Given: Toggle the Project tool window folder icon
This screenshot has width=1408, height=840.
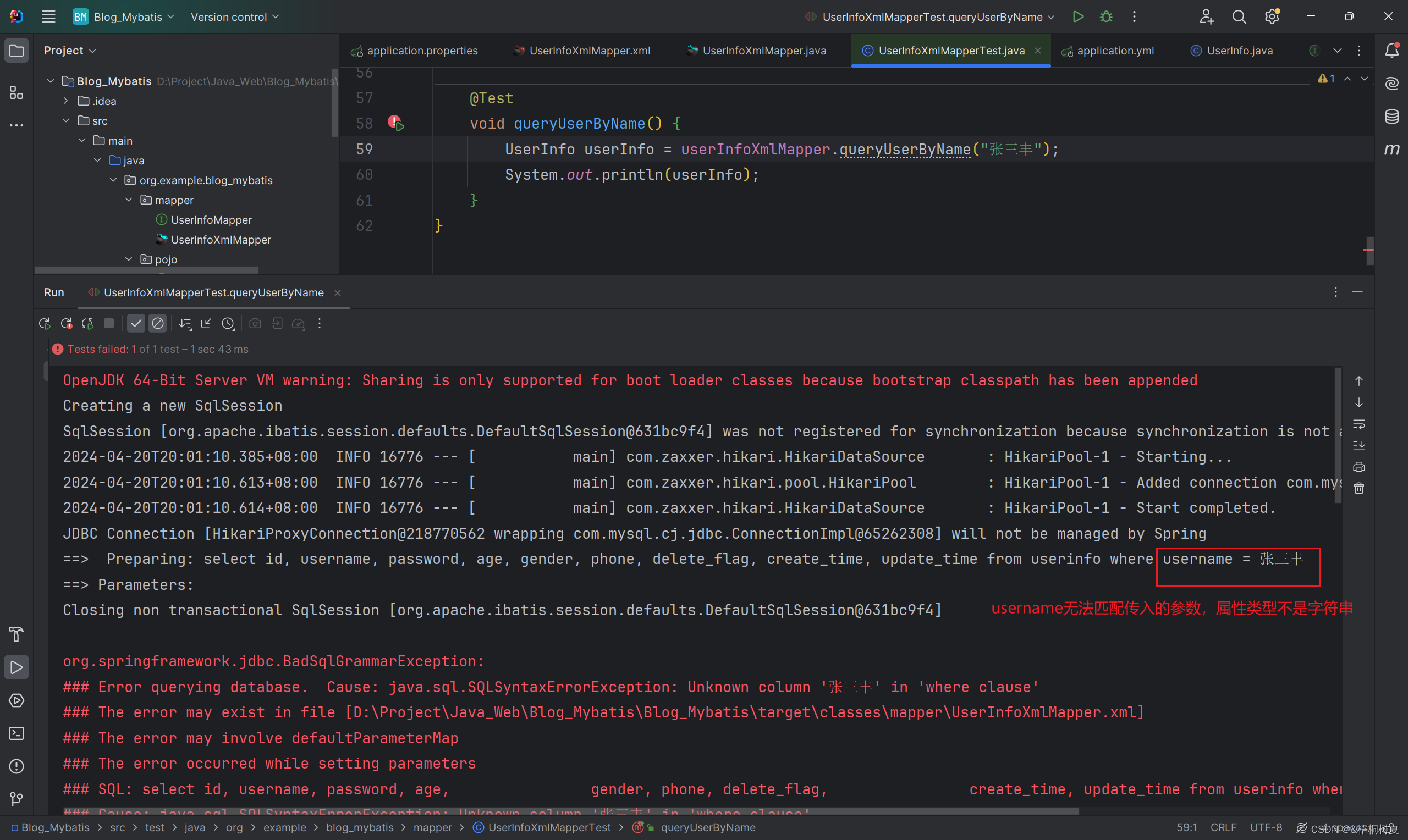Looking at the screenshot, I should [x=16, y=51].
